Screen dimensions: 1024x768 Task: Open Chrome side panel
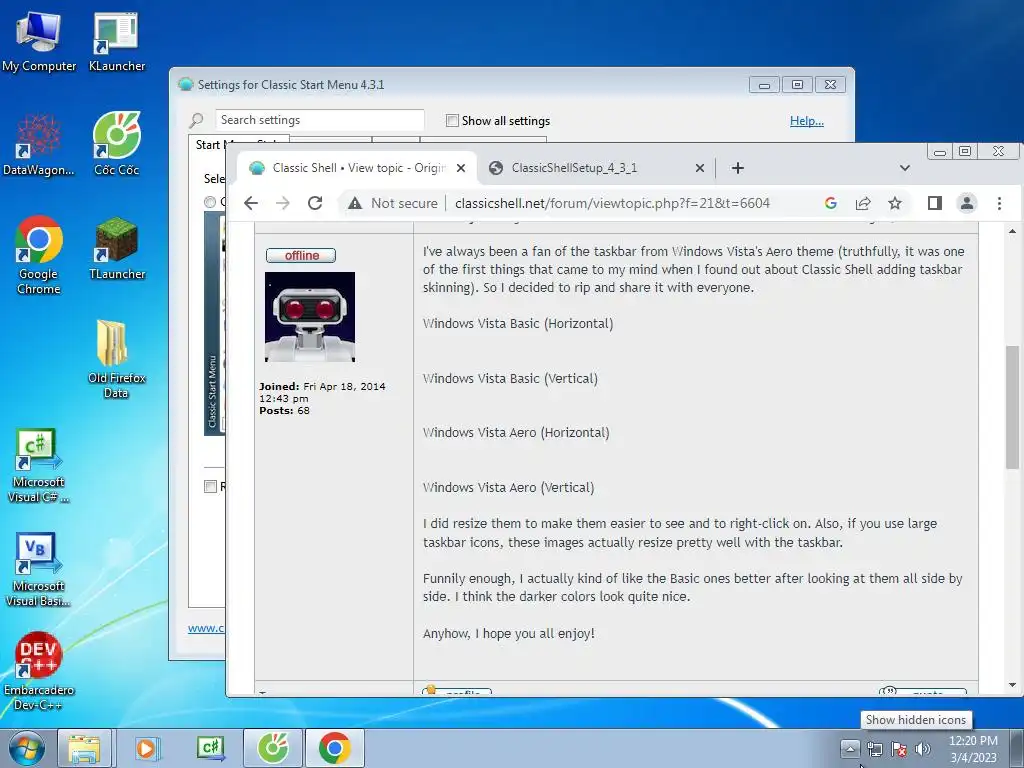coord(935,203)
